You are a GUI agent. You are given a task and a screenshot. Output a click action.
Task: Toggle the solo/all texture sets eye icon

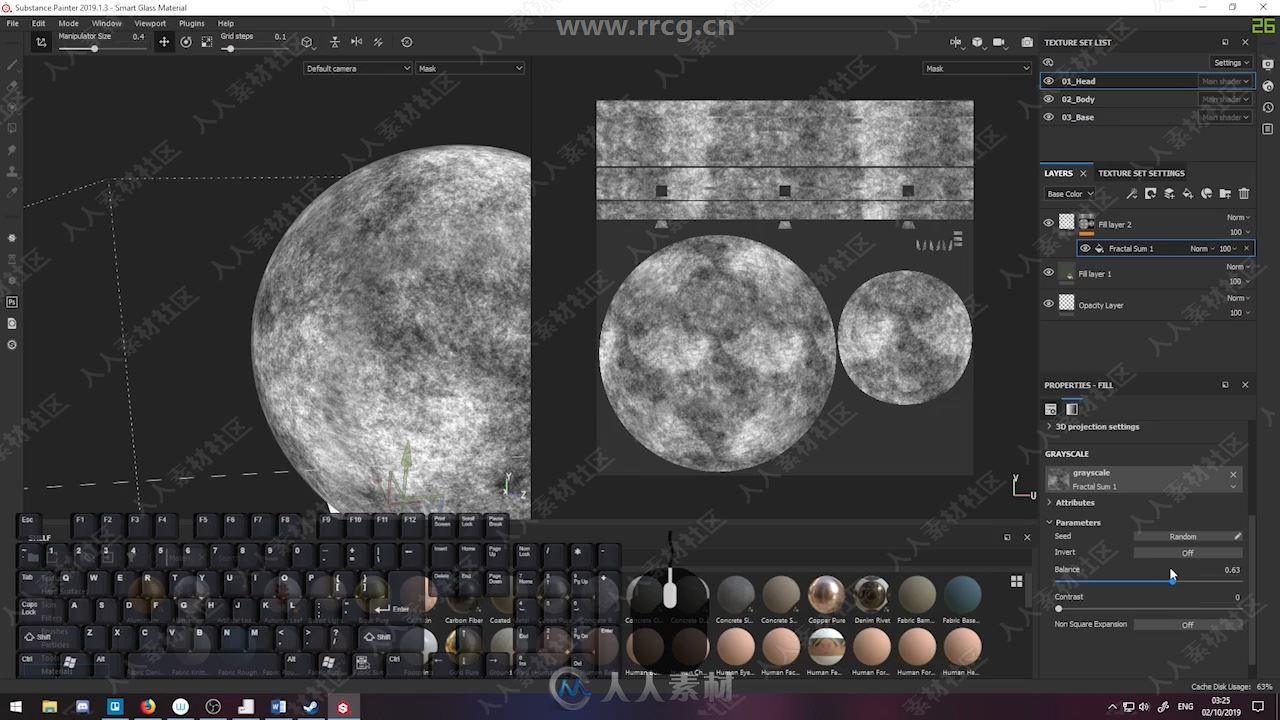click(1048, 62)
